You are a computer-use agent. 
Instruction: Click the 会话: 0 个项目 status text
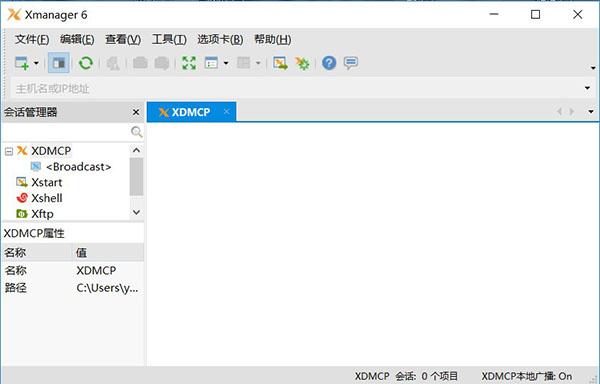[x=427, y=376]
